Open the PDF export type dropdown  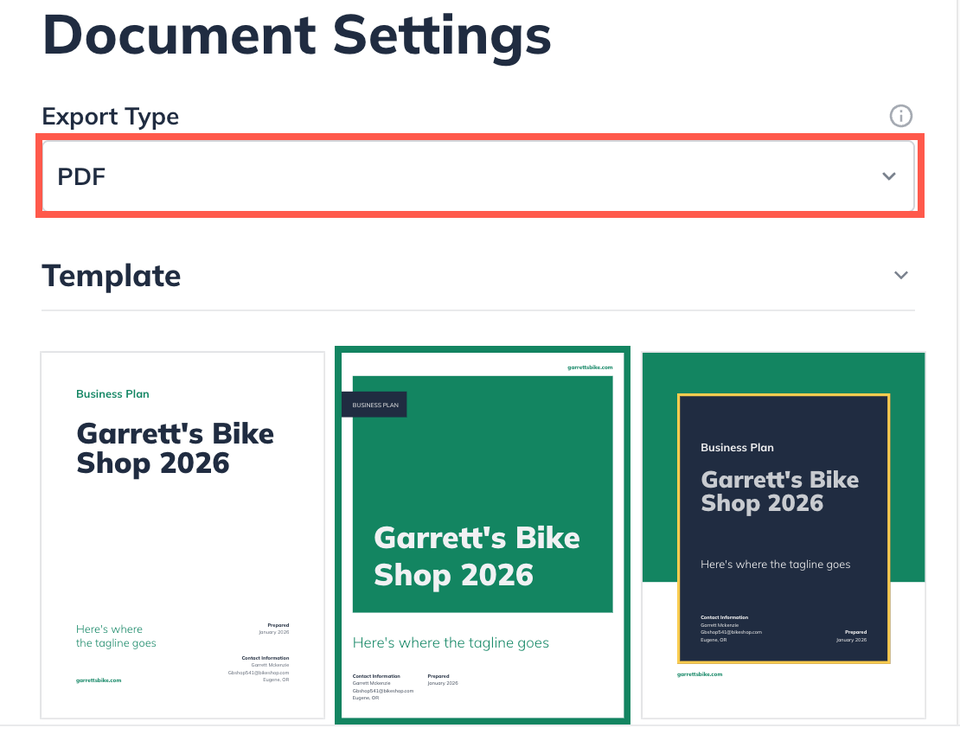coord(479,176)
